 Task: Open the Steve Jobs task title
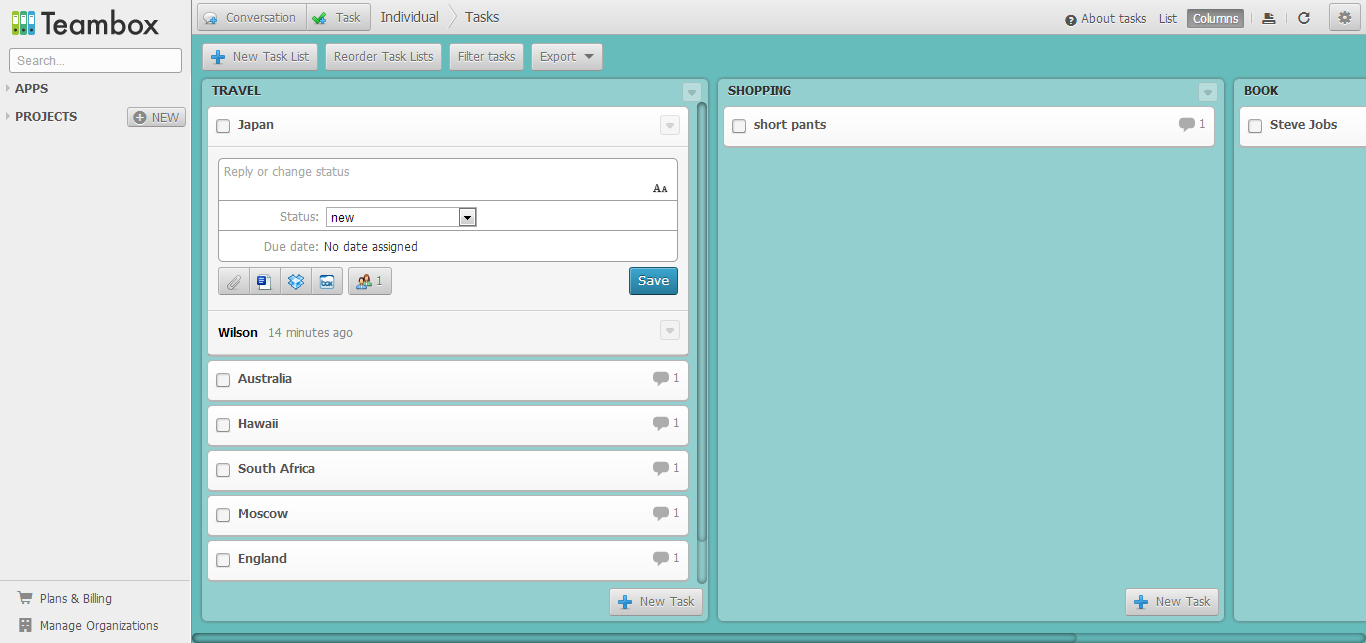[1303, 125]
